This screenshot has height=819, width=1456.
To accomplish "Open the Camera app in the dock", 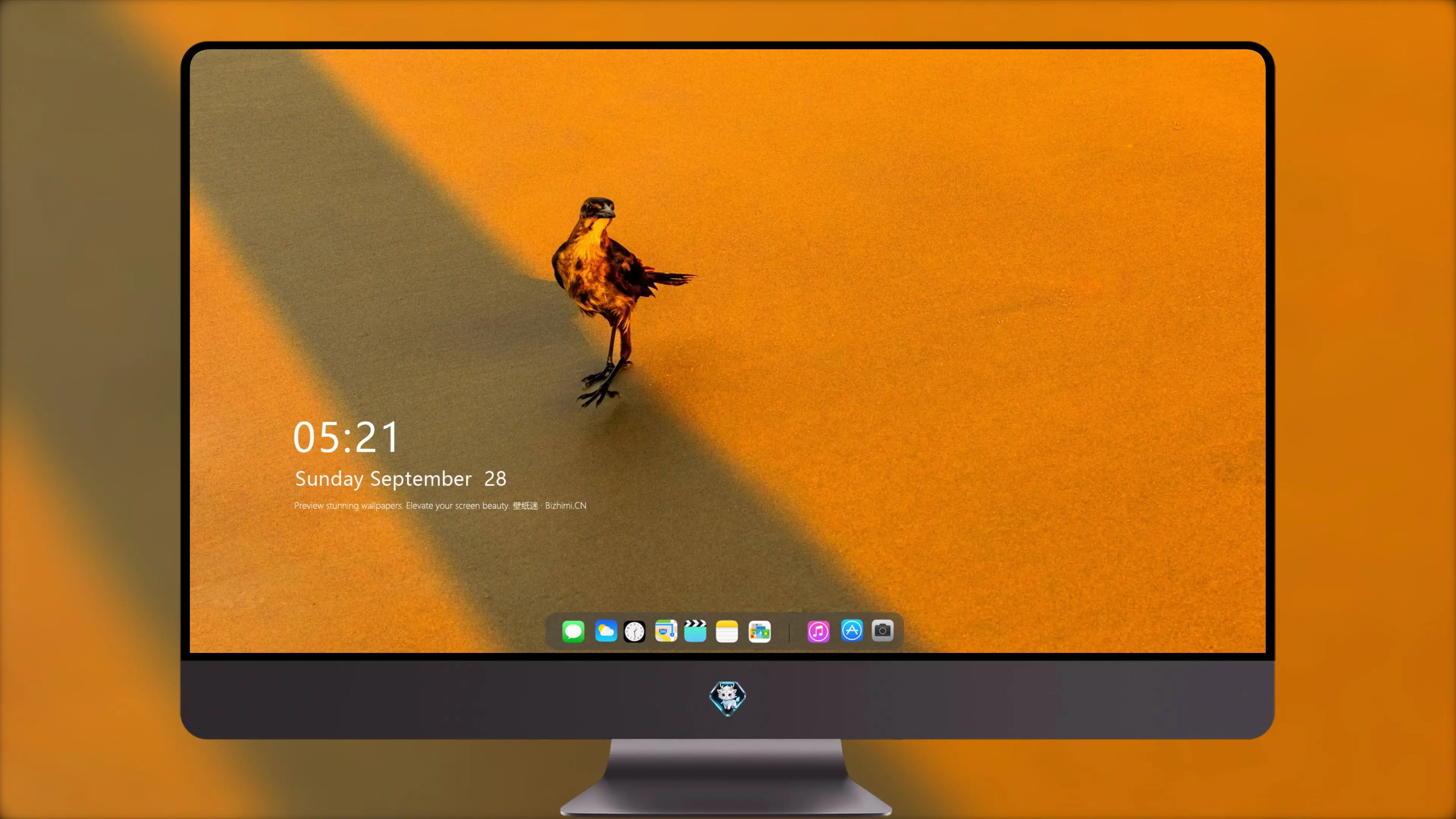I will tap(882, 630).
